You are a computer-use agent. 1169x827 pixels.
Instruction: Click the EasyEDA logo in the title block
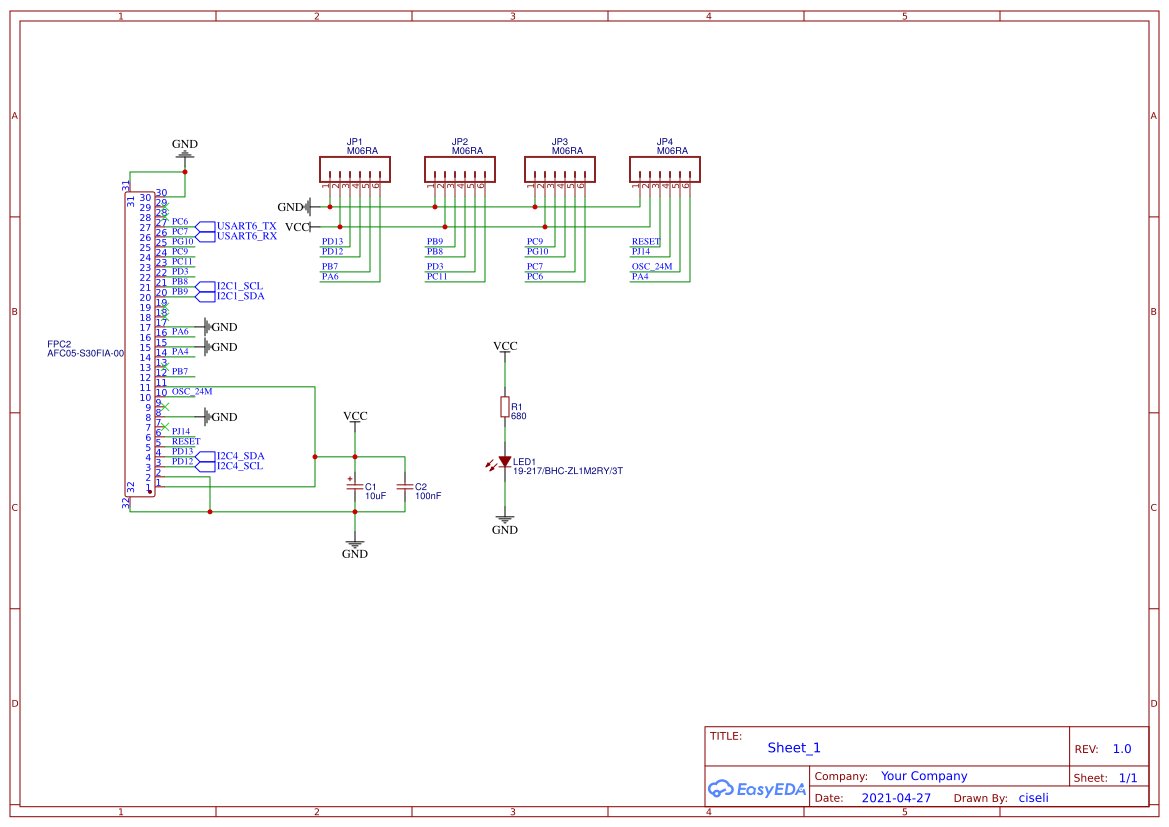click(757, 789)
